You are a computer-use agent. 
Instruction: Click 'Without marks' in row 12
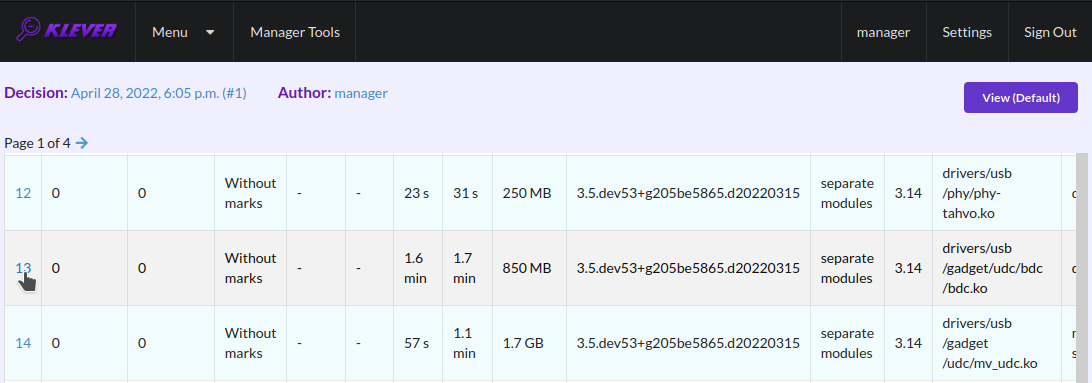click(x=250, y=193)
